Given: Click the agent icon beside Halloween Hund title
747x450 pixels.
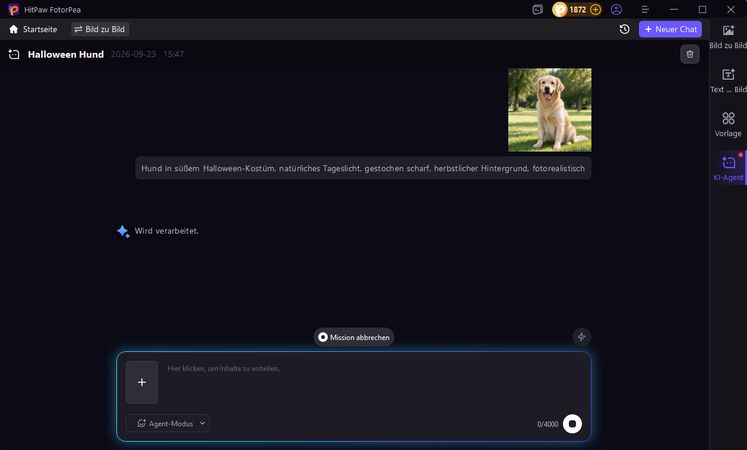Looking at the screenshot, I should point(14,54).
